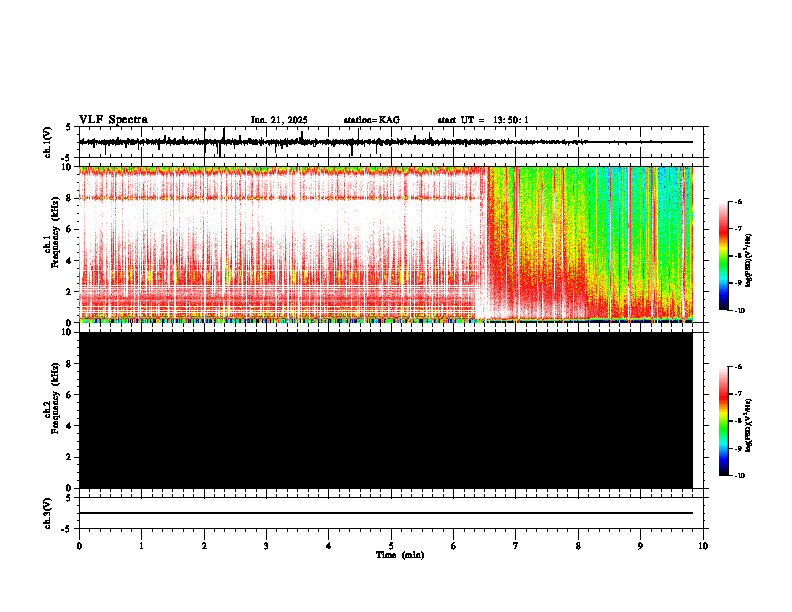Click the "4" tick on the time axis
Viewport: 792px width, 612px height.
click(329, 546)
